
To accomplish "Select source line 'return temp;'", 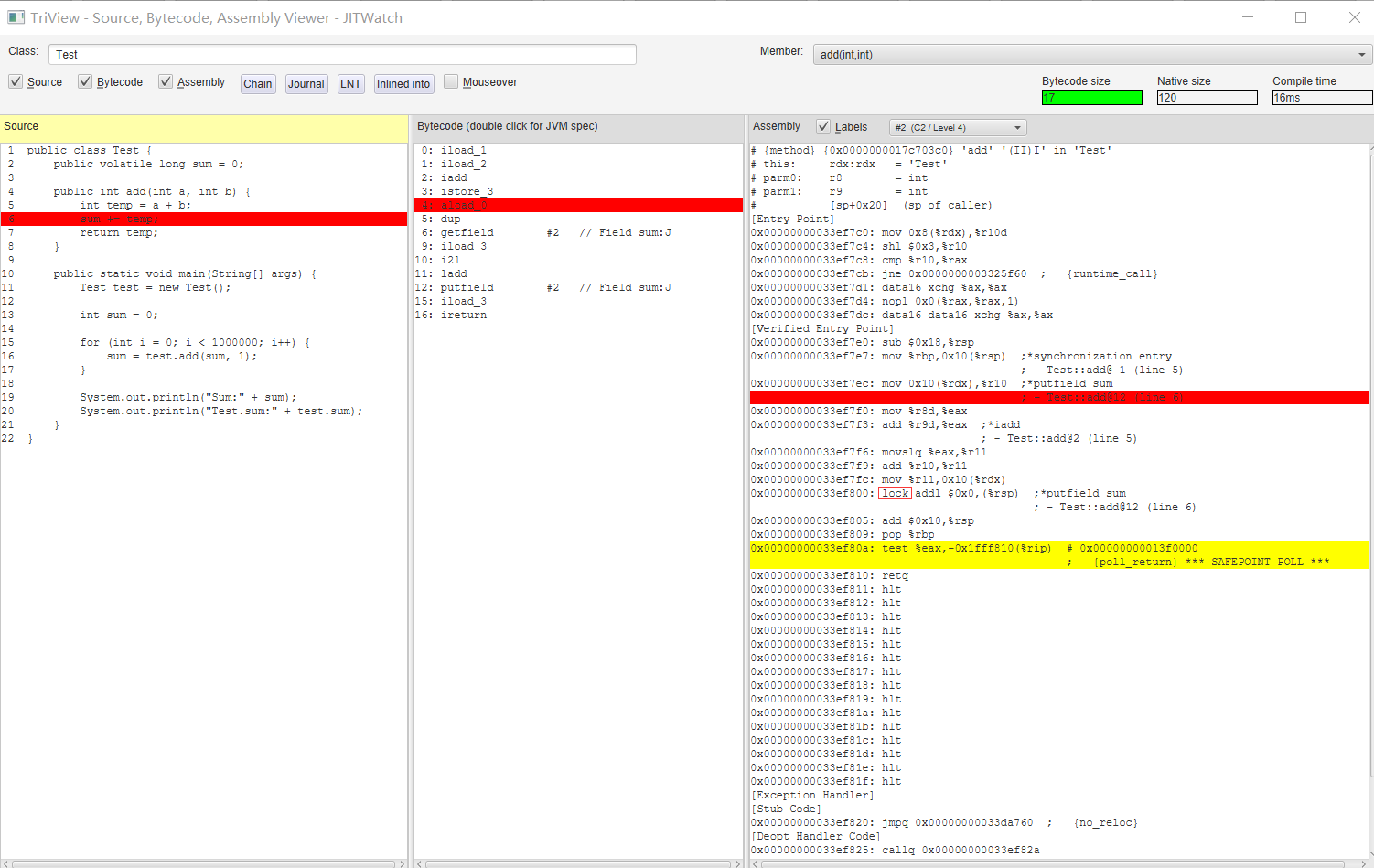I will coord(119,232).
